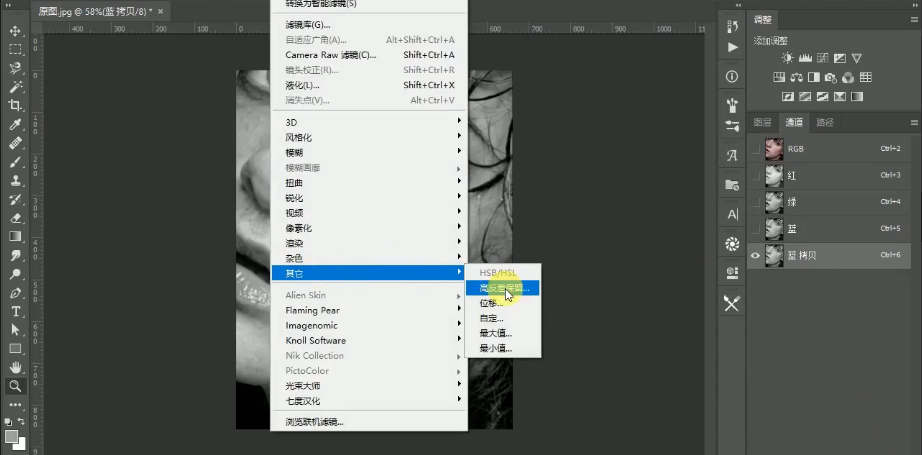Switch to the 图层 tab
922x455 pixels.
[763, 122]
